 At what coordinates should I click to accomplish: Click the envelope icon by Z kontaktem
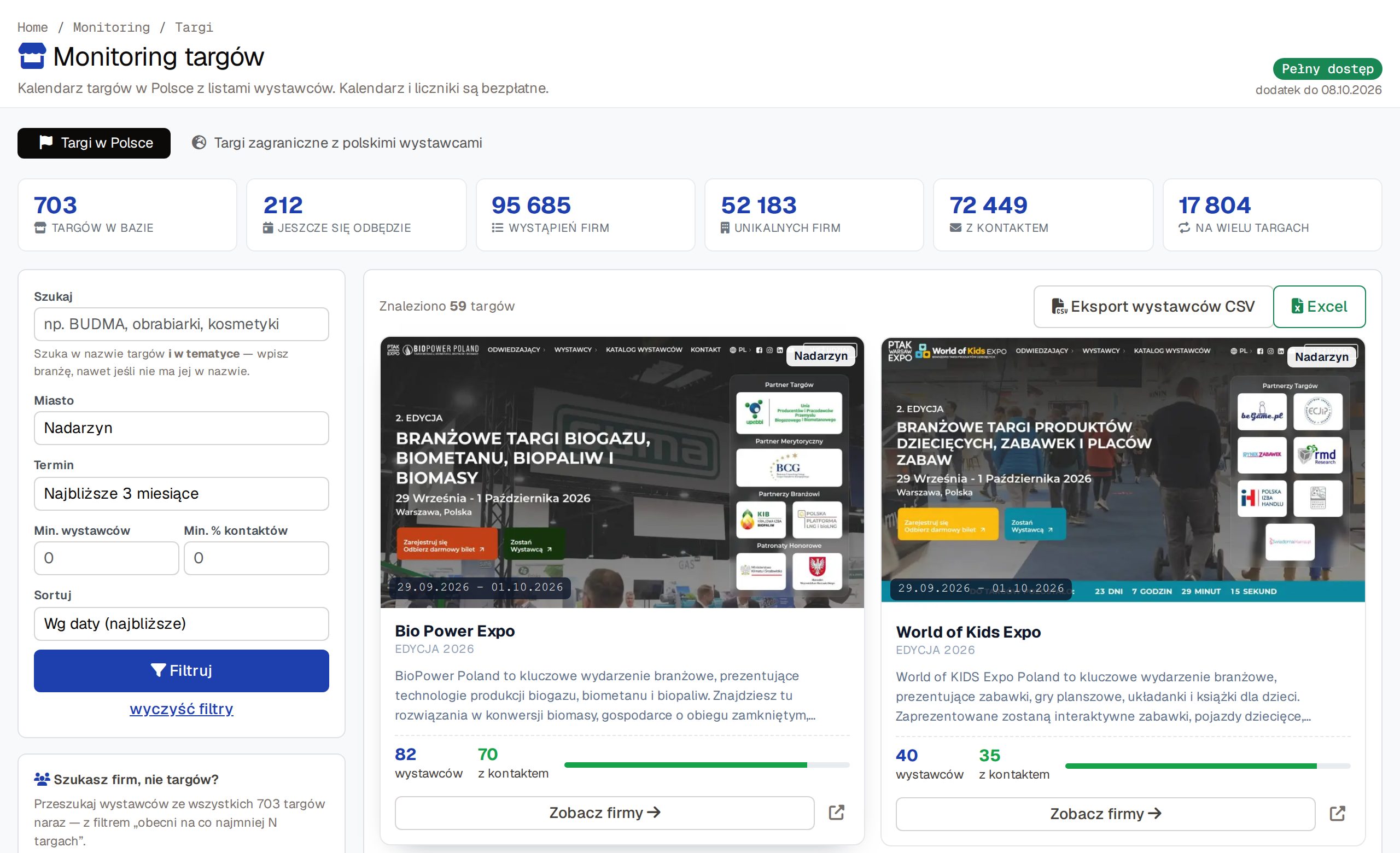tap(956, 227)
